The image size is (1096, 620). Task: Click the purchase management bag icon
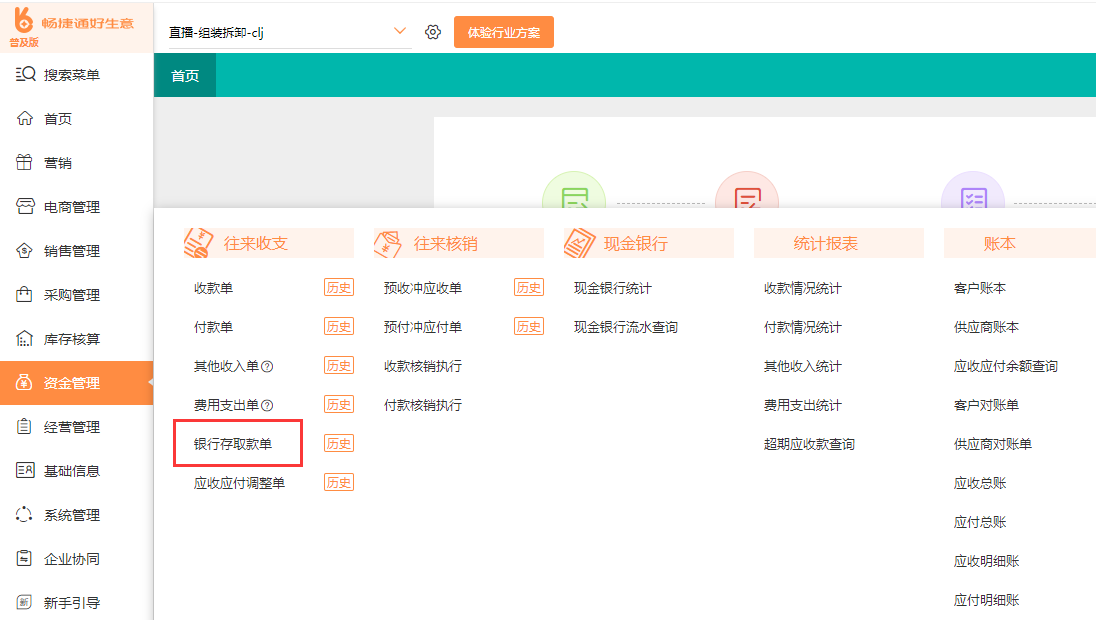click(x=25, y=295)
